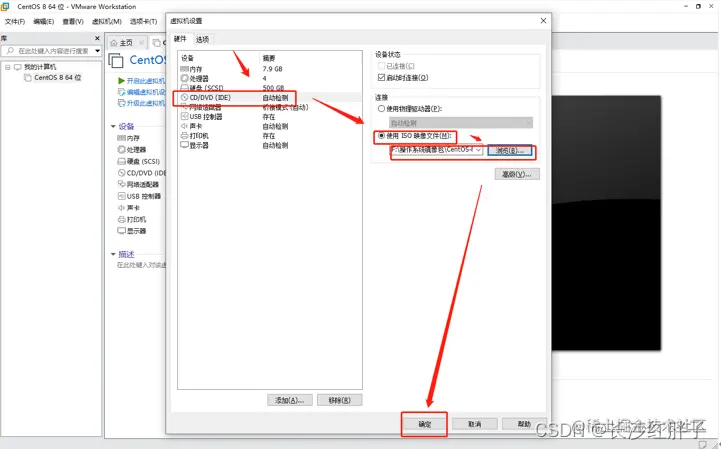Click the 摘要 column header in the device list
This screenshot has height=449, width=721.
click(269, 58)
